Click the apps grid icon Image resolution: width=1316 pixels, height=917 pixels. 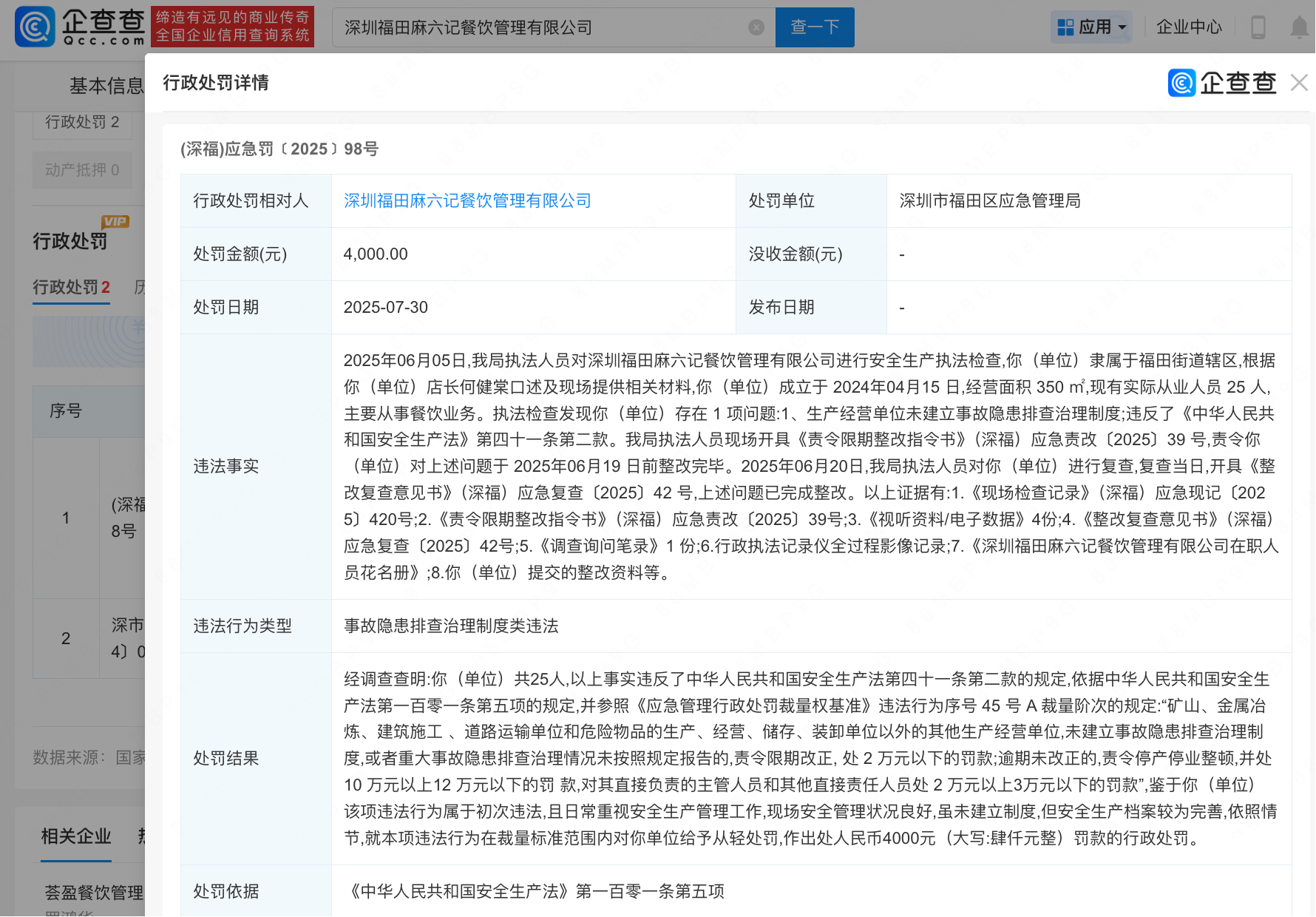coord(1065,27)
